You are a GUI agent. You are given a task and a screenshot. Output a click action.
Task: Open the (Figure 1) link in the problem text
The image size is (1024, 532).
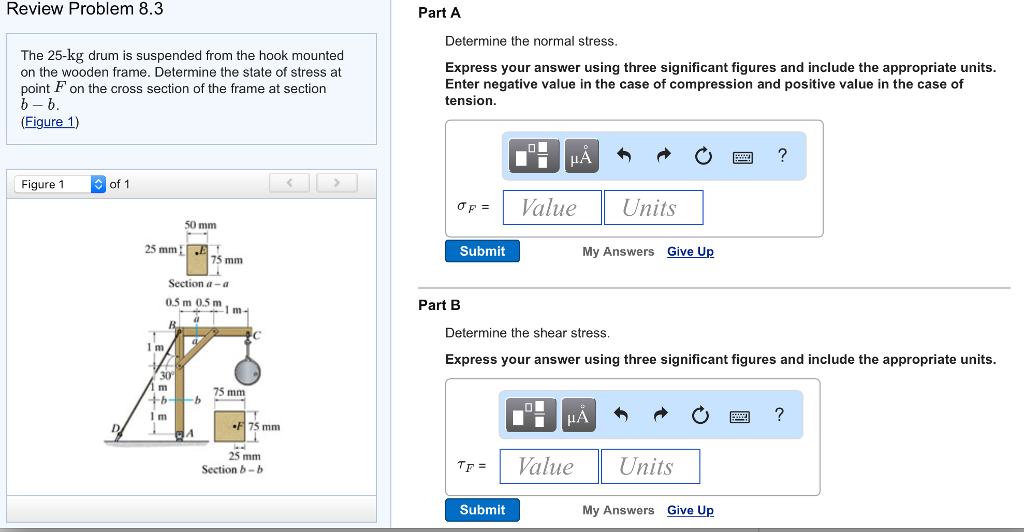pyautogui.click(x=50, y=121)
